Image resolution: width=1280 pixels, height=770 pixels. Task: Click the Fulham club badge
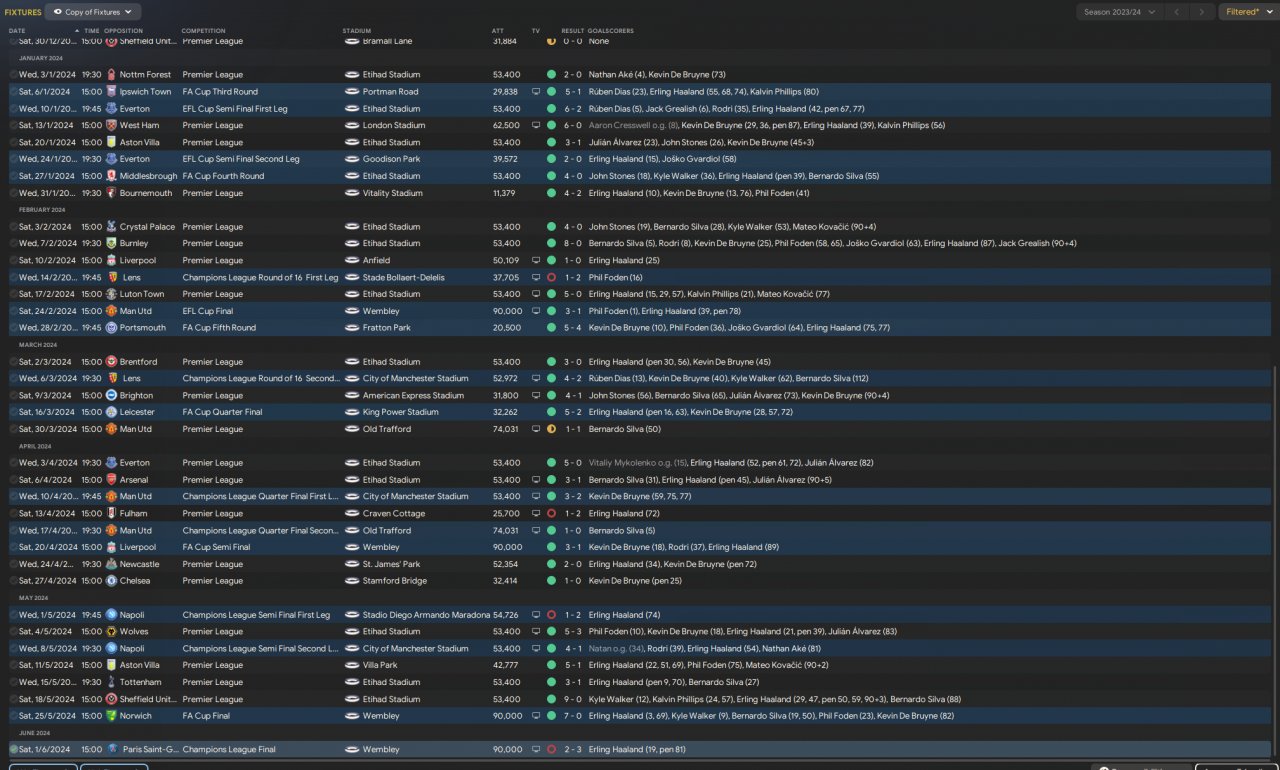pos(111,514)
